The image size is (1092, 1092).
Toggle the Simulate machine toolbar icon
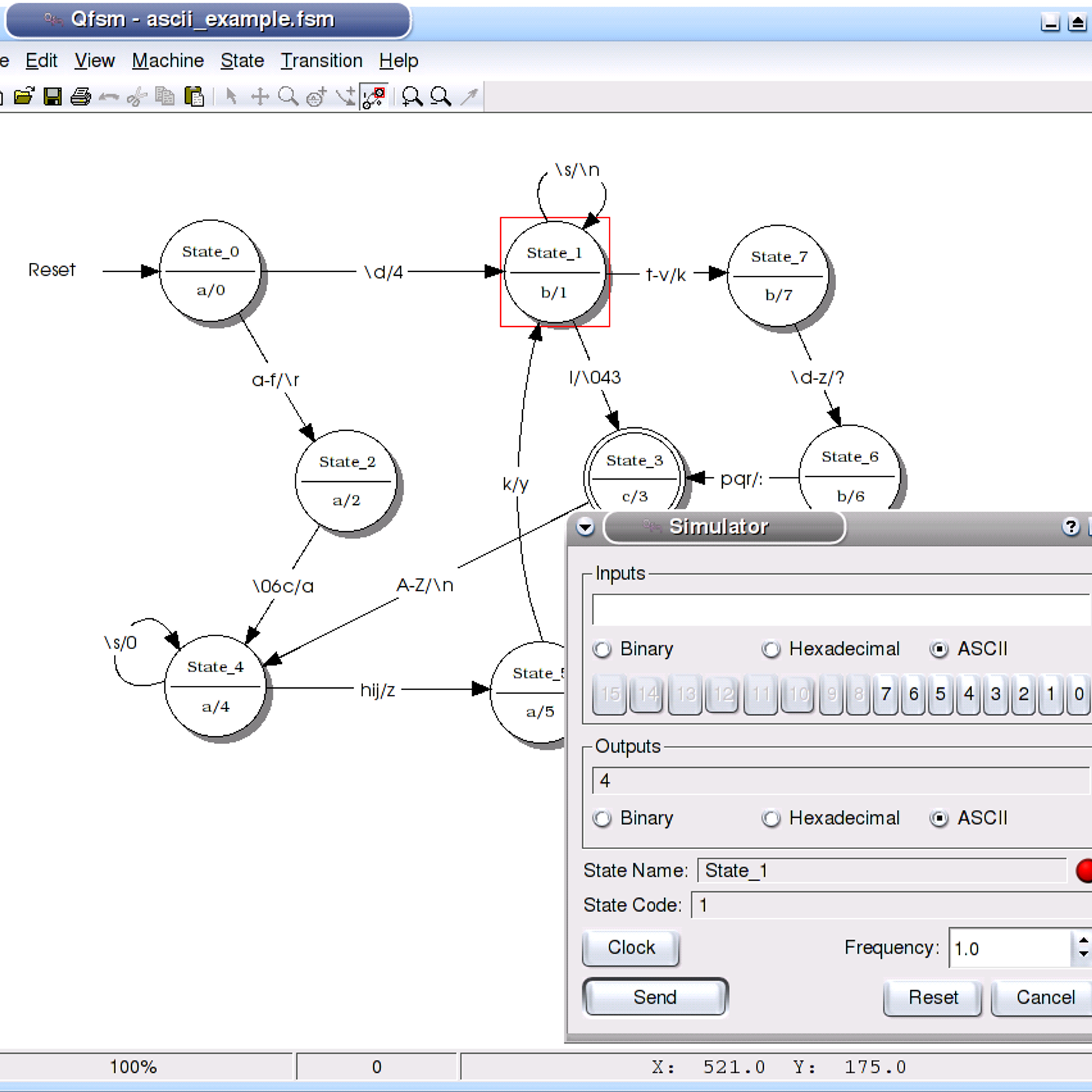pyautogui.click(x=374, y=96)
